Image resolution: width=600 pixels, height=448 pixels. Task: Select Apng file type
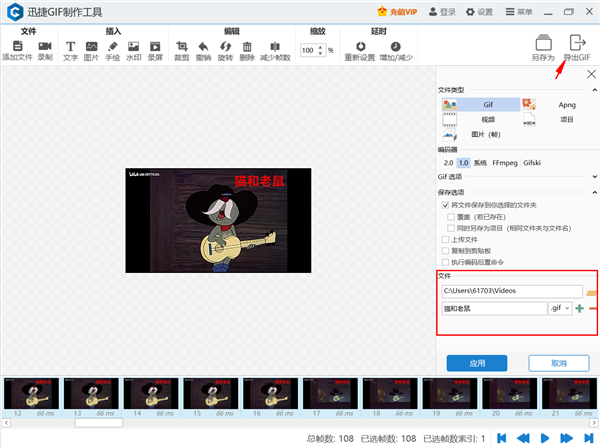tap(559, 104)
